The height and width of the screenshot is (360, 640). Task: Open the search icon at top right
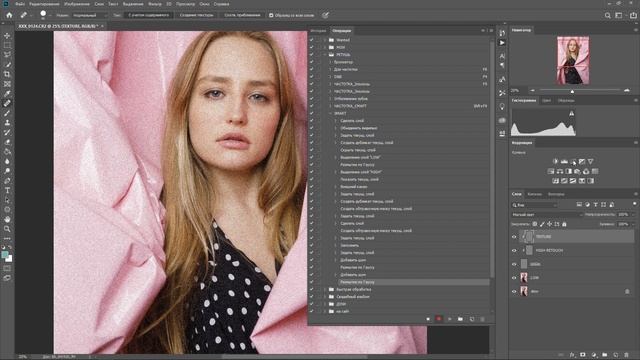(607, 16)
